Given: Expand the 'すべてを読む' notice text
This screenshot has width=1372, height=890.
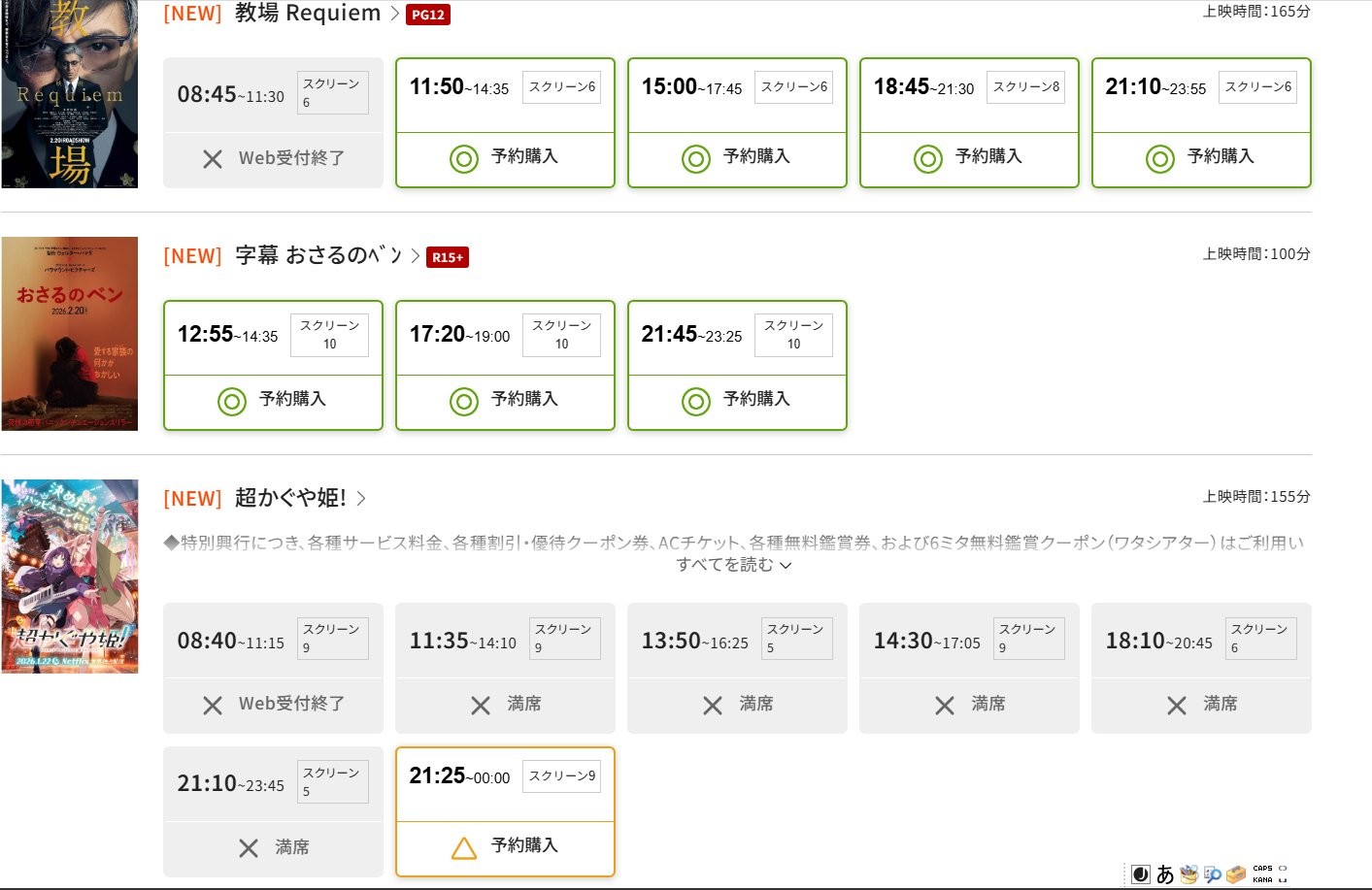Looking at the screenshot, I should [x=734, y=565].
